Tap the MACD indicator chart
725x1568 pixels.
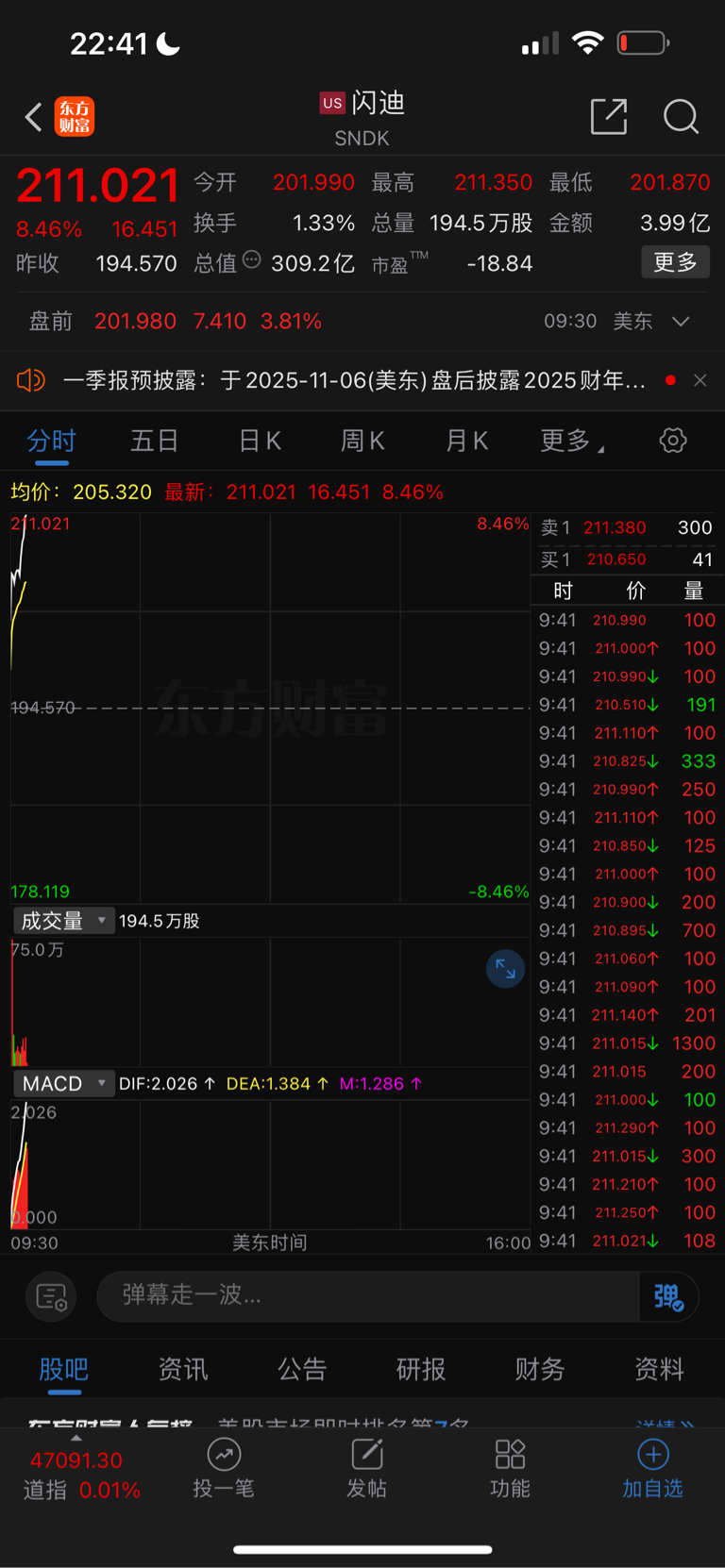[x=270, y=1164]
